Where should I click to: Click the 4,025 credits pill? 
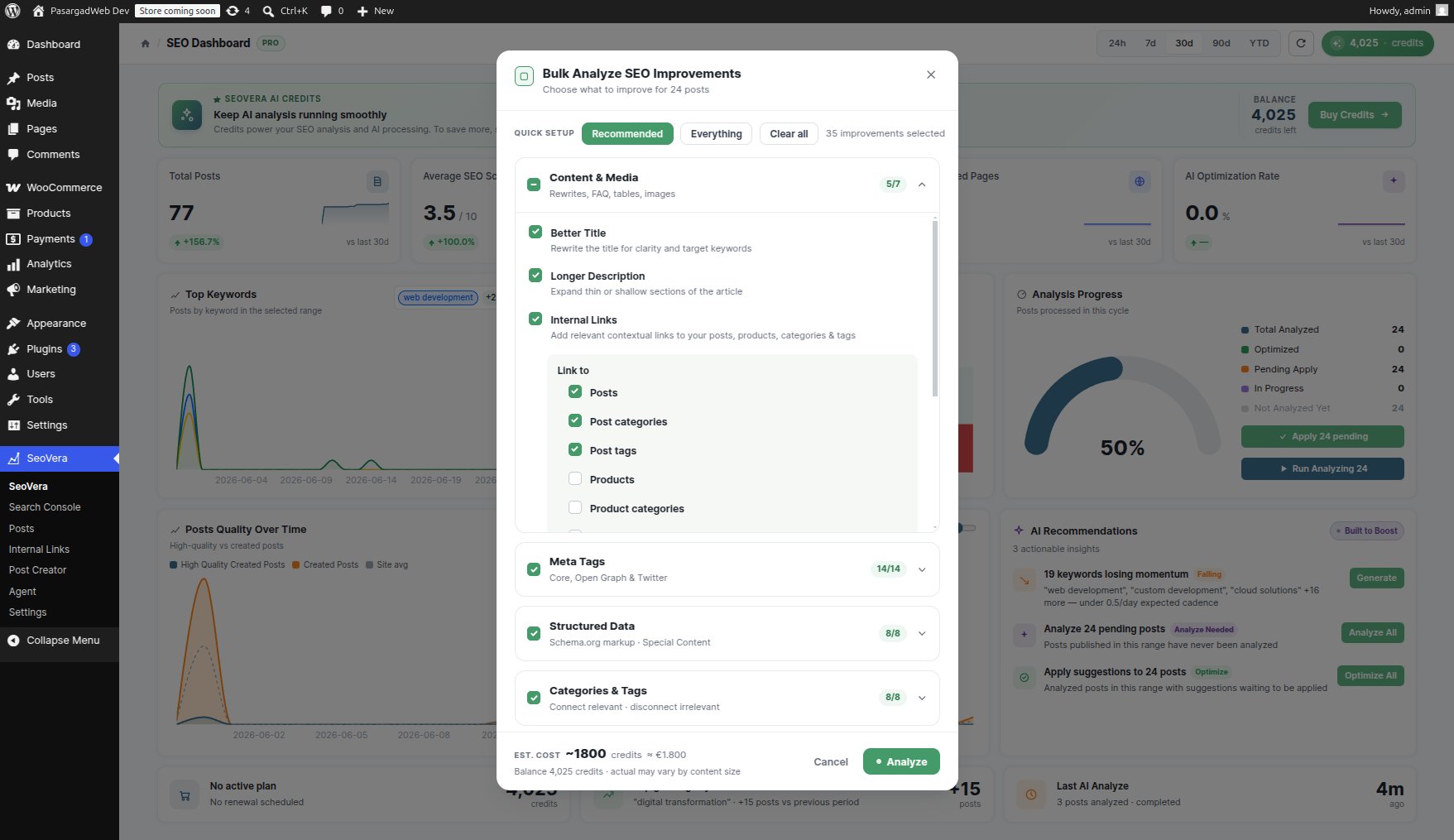pyautogui.click(x=1377, y=43)
